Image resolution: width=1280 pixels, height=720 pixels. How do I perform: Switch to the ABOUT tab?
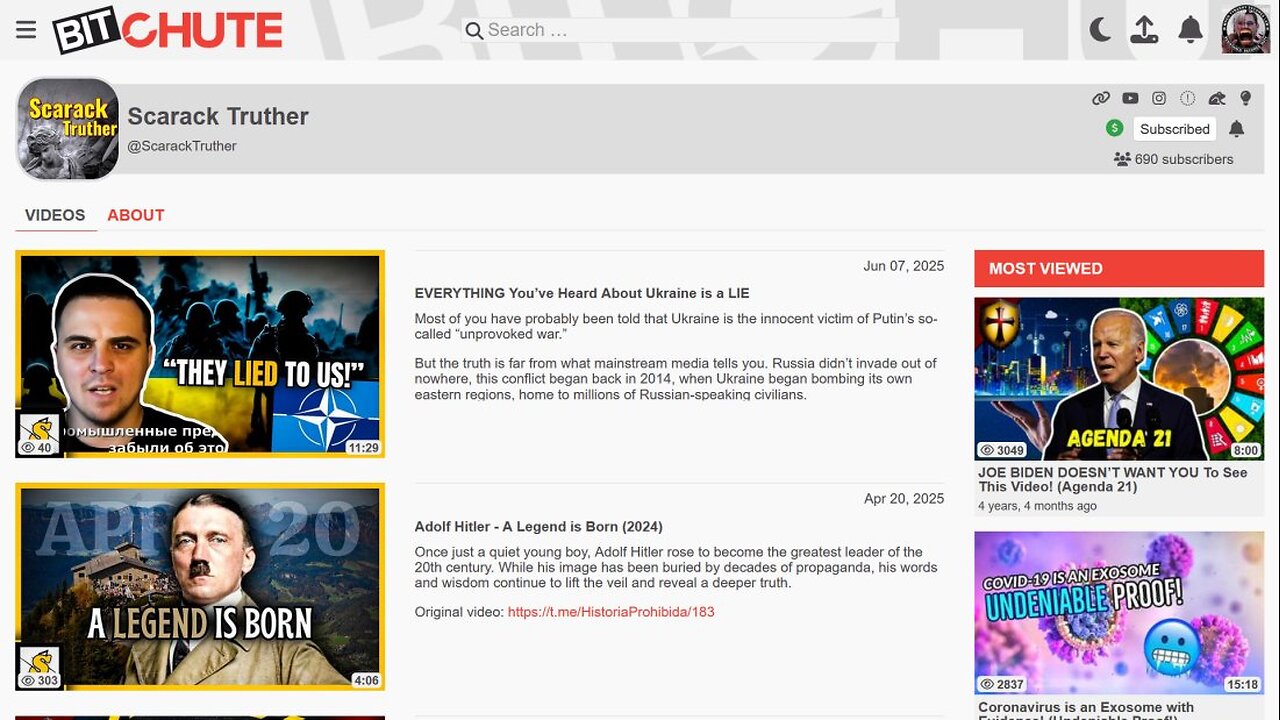point(136,215)
